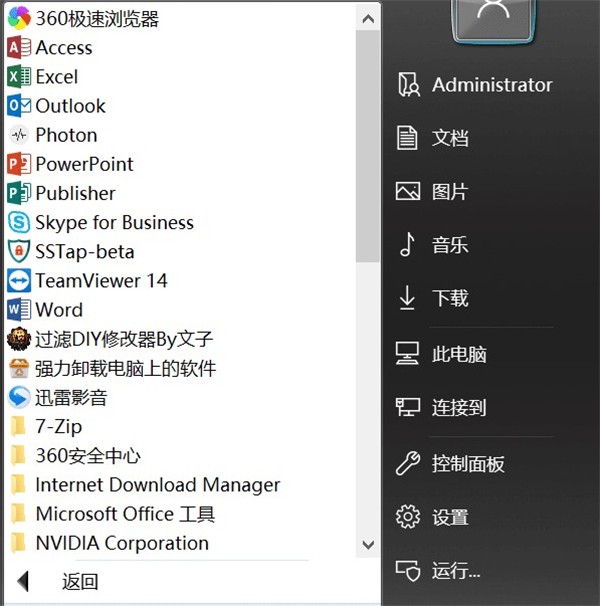The image size is (600, 606).
Task: Click the Publisher program name
Action: coord(75,193)
